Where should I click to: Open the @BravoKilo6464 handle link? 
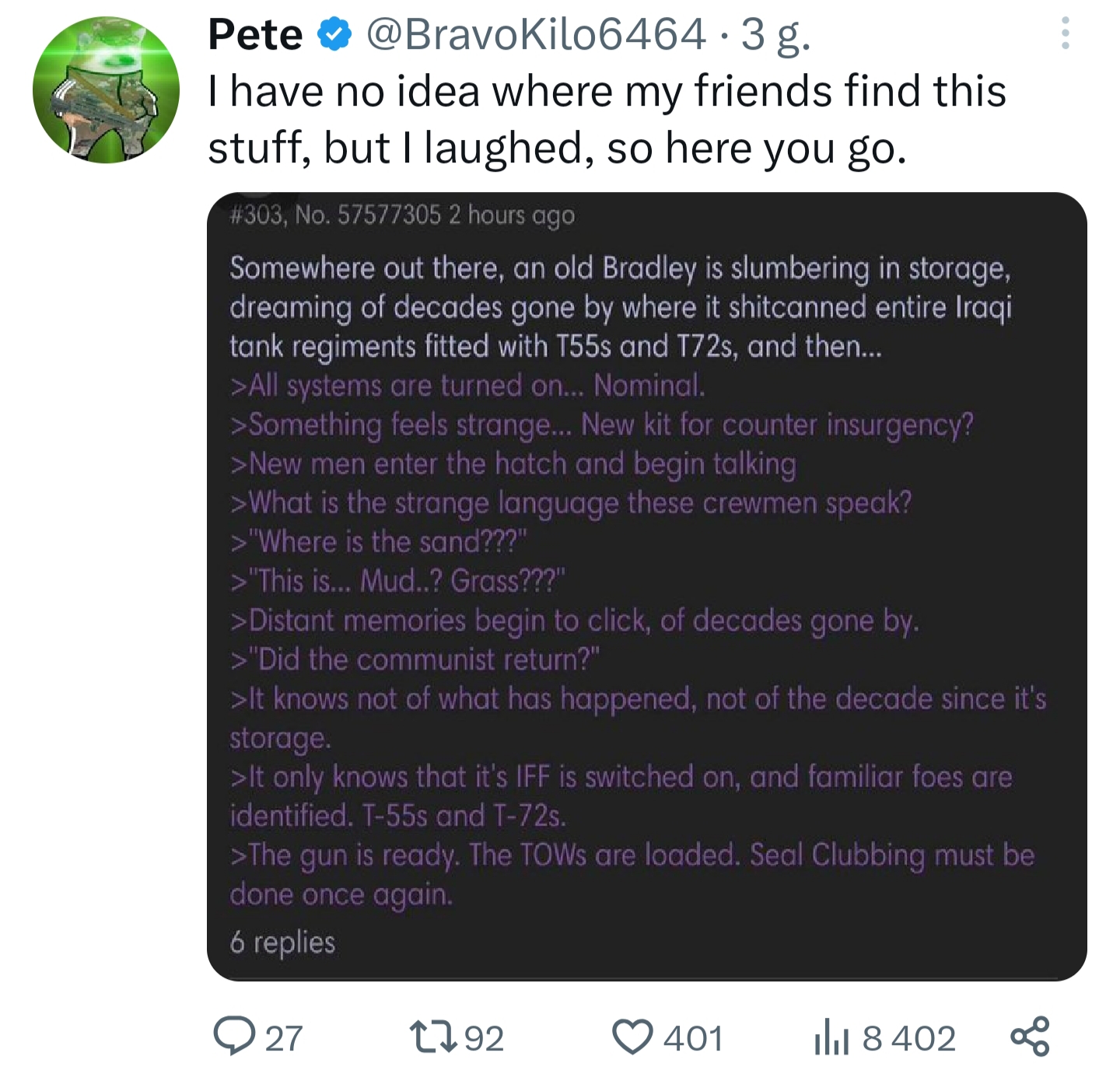coord(535,34)
